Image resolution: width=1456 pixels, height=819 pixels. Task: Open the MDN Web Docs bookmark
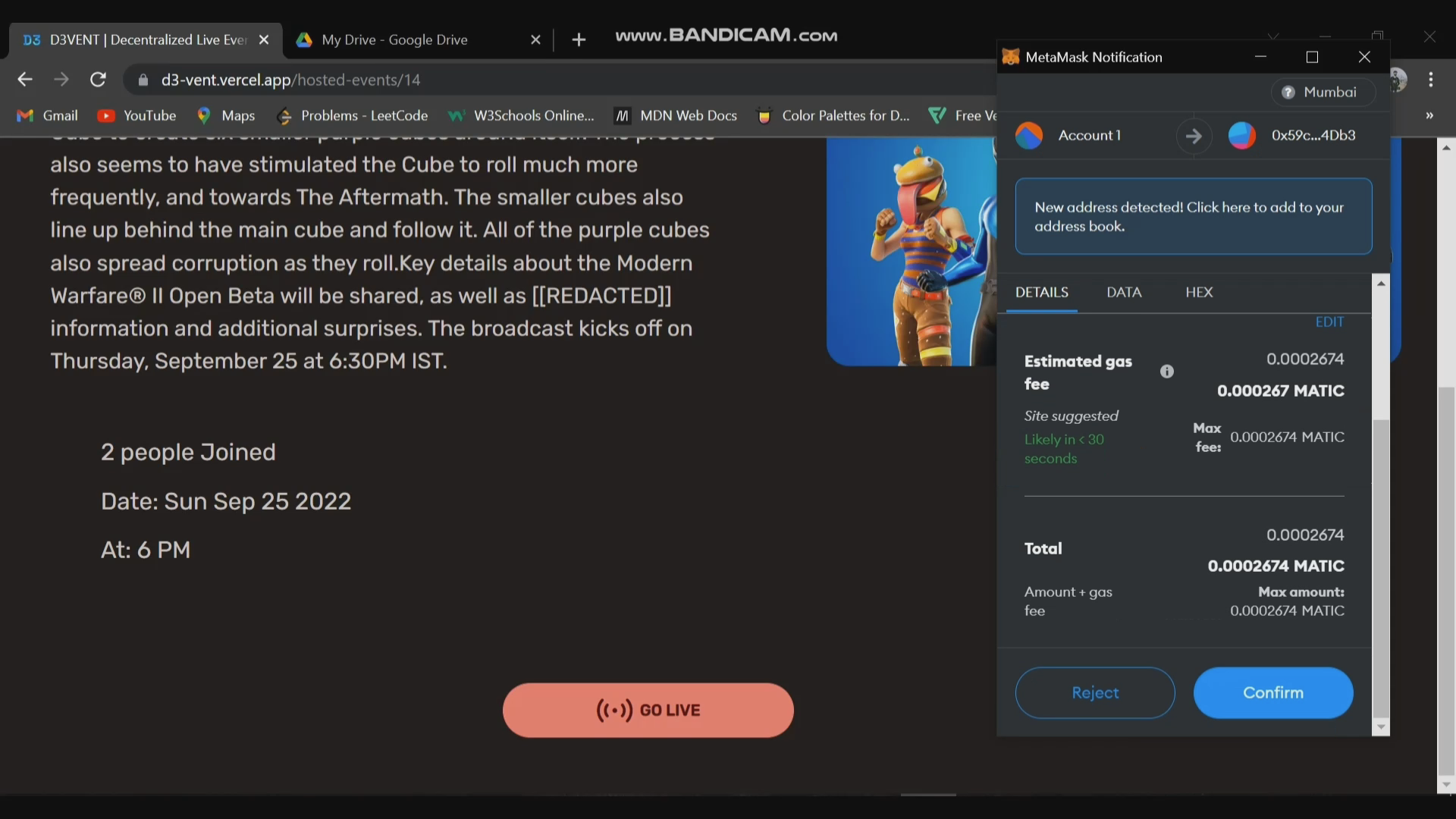676,115
